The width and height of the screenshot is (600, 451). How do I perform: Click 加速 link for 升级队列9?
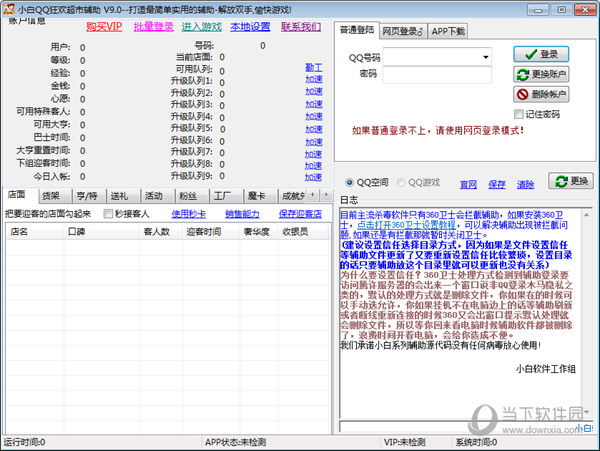[x=313, y=177]
